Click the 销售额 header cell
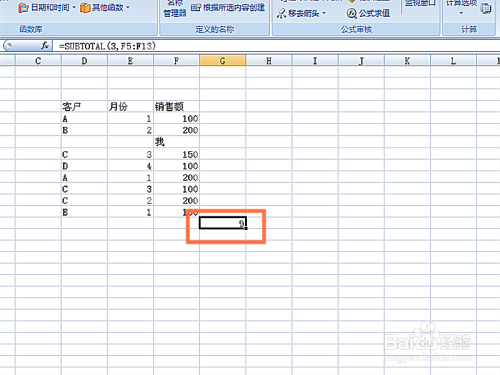Image resolution: width=500 pixels, height=375 pixels. point(176,107)
